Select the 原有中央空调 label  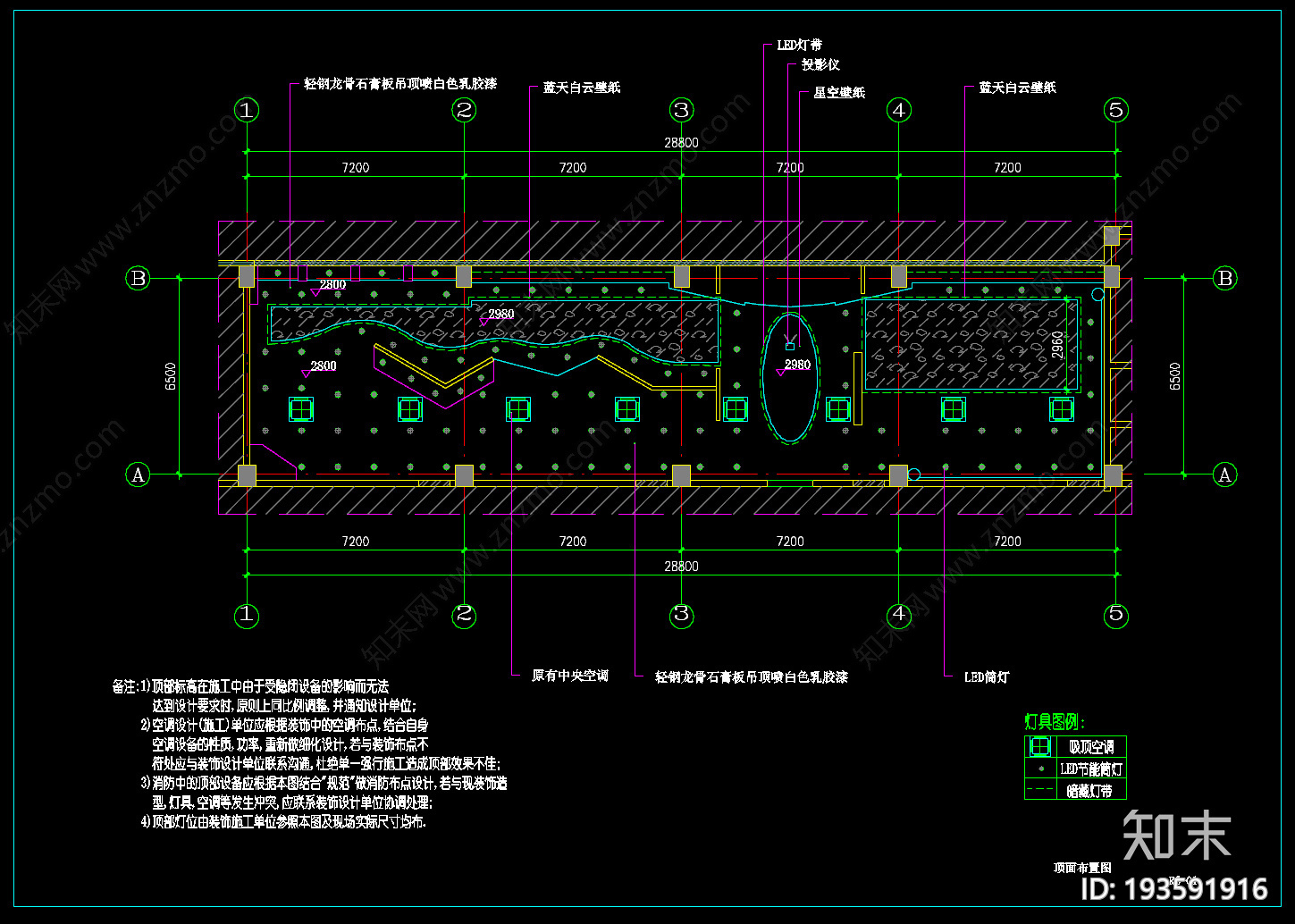pos(570,676)
